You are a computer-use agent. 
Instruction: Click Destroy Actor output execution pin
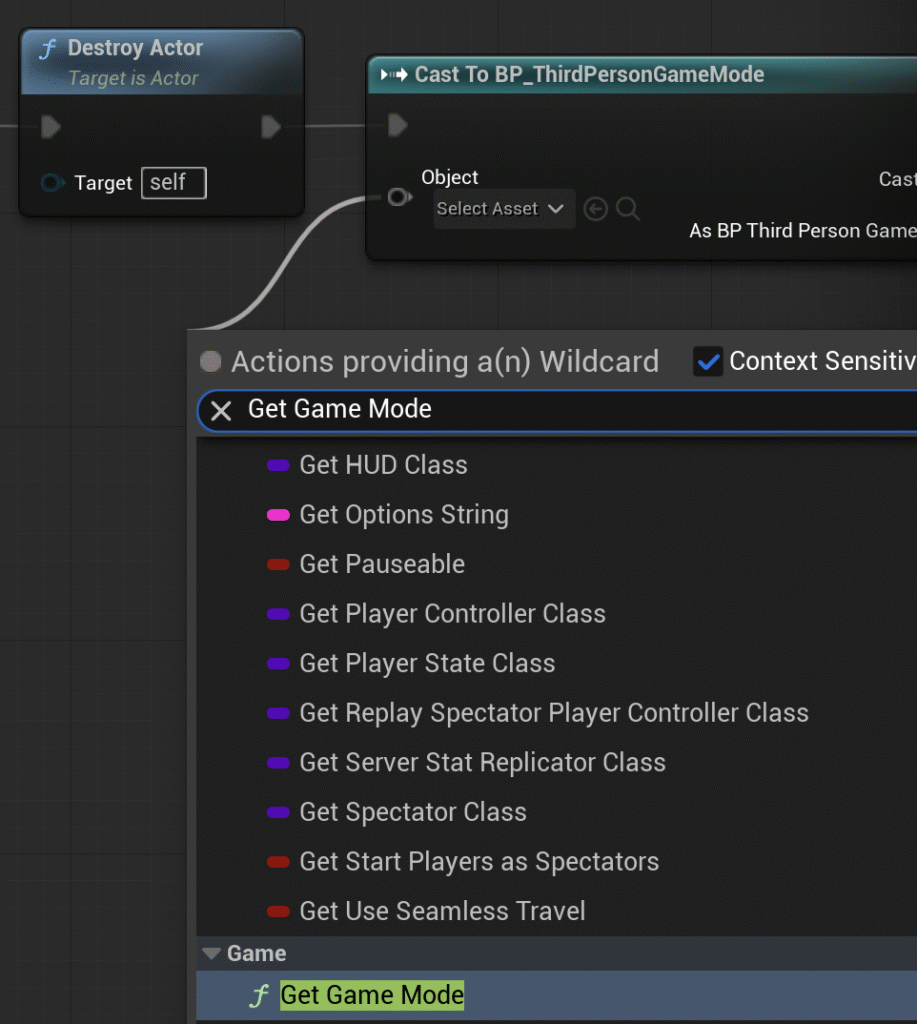(x=270, y=127)
